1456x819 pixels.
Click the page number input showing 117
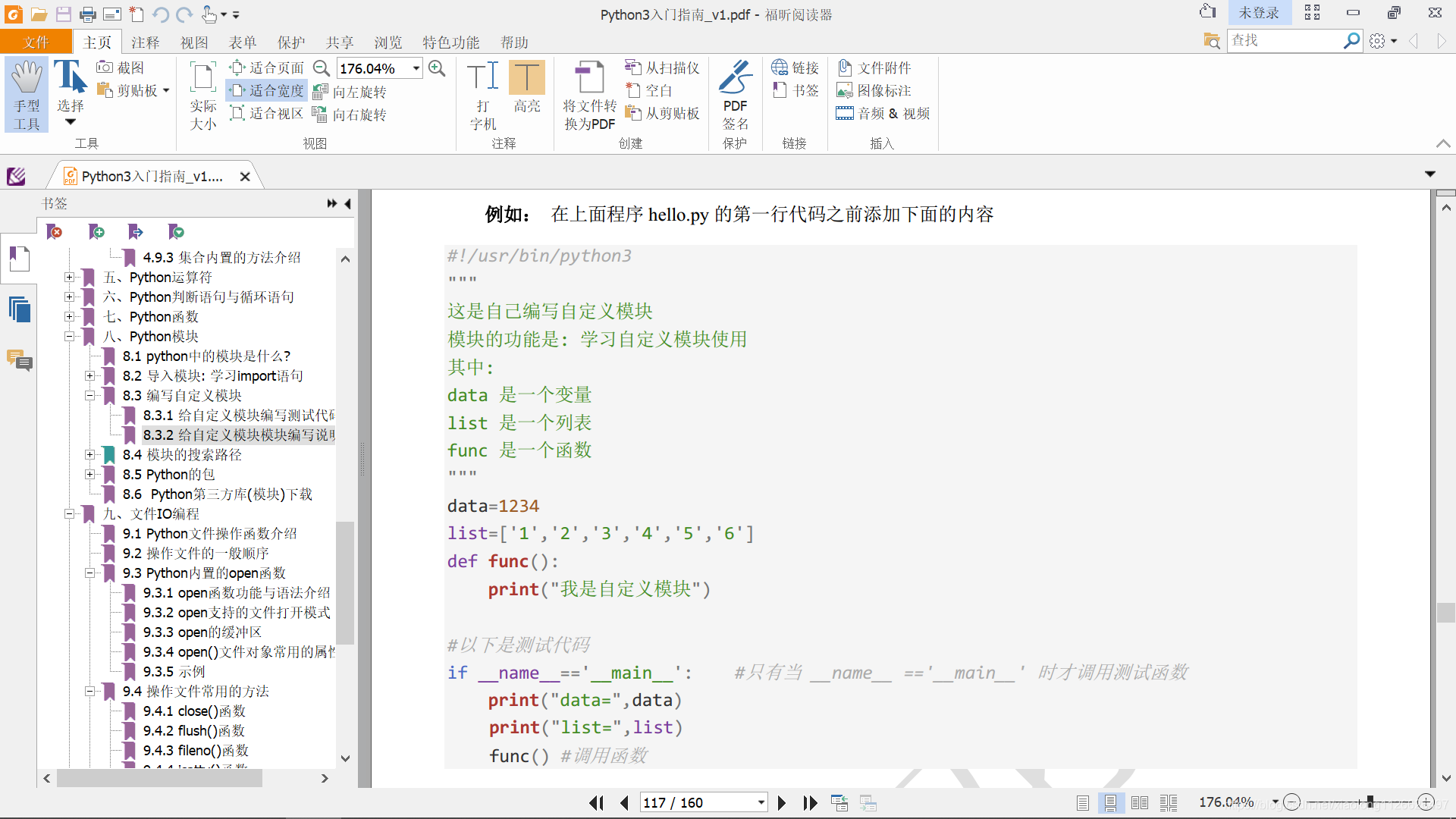coord(697,802)
